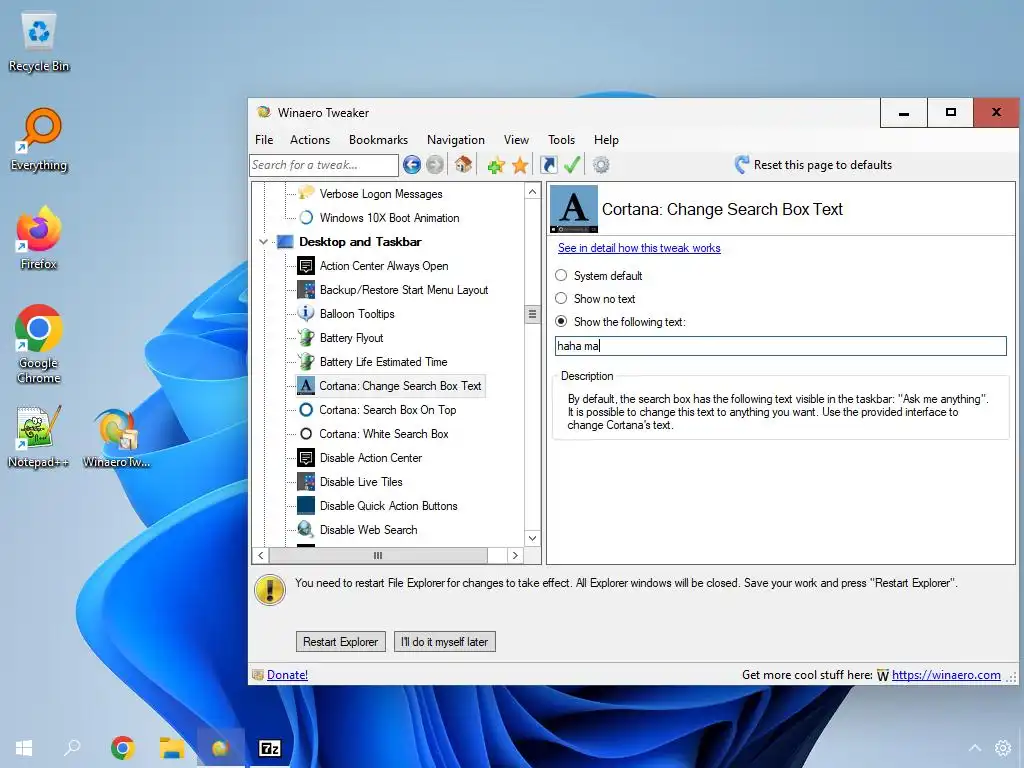Select Disable Live Tiles tweak
Viewport: 1024px width, 768px height.
click(360, 482)
